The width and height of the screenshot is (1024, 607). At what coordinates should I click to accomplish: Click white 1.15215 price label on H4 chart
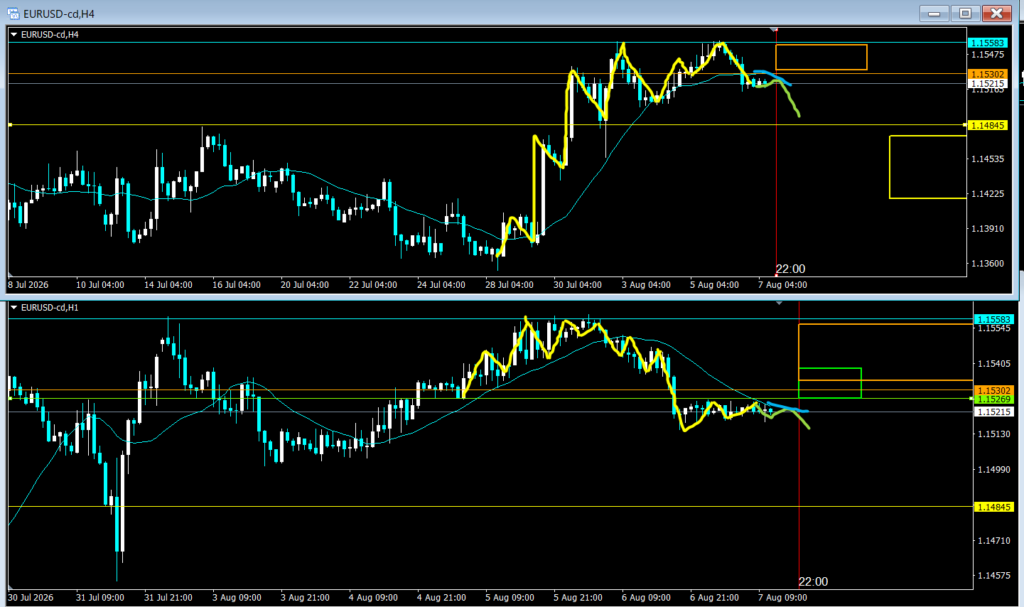coord(987,84)
